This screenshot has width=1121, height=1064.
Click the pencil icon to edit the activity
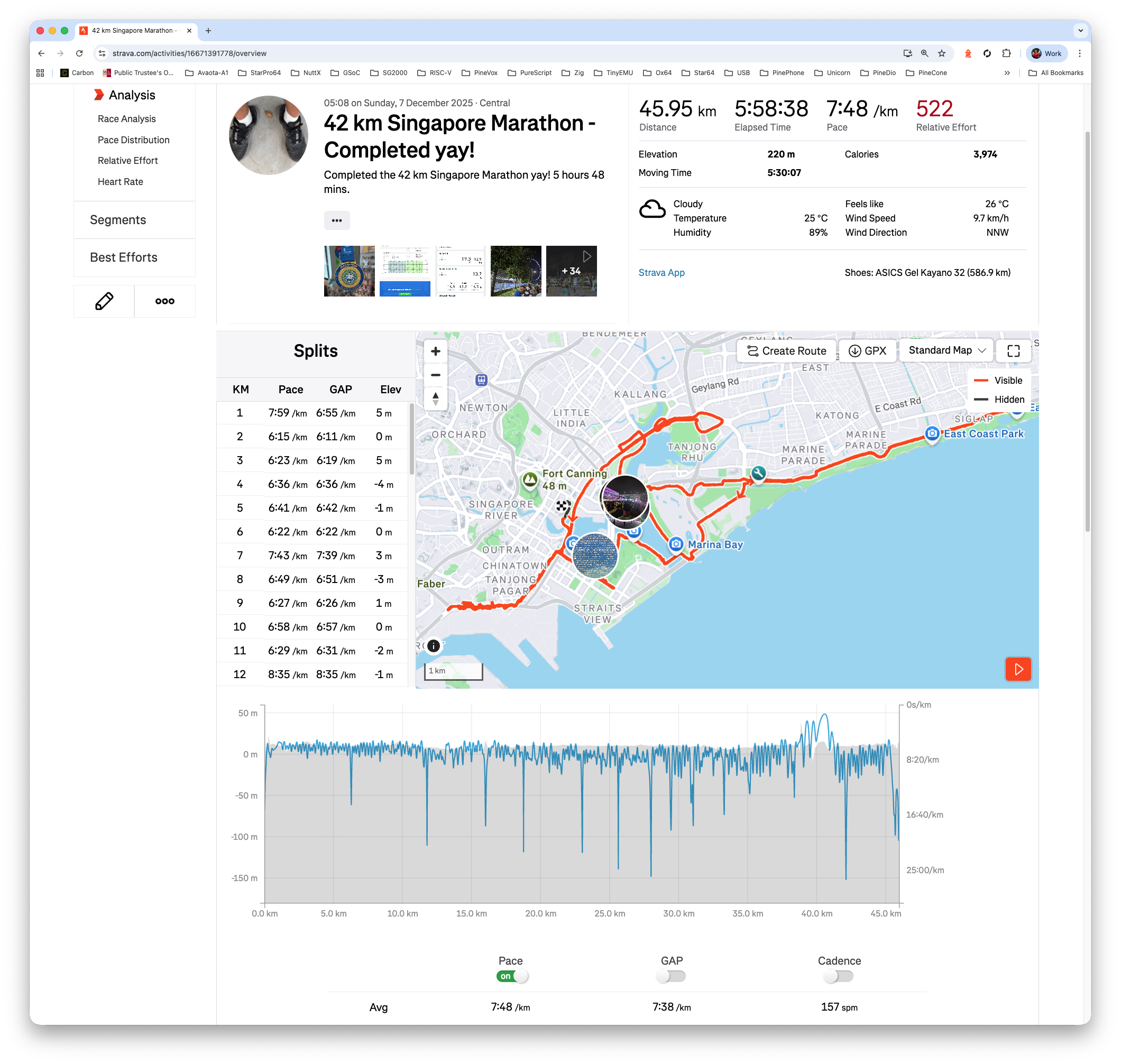(104, 301)
